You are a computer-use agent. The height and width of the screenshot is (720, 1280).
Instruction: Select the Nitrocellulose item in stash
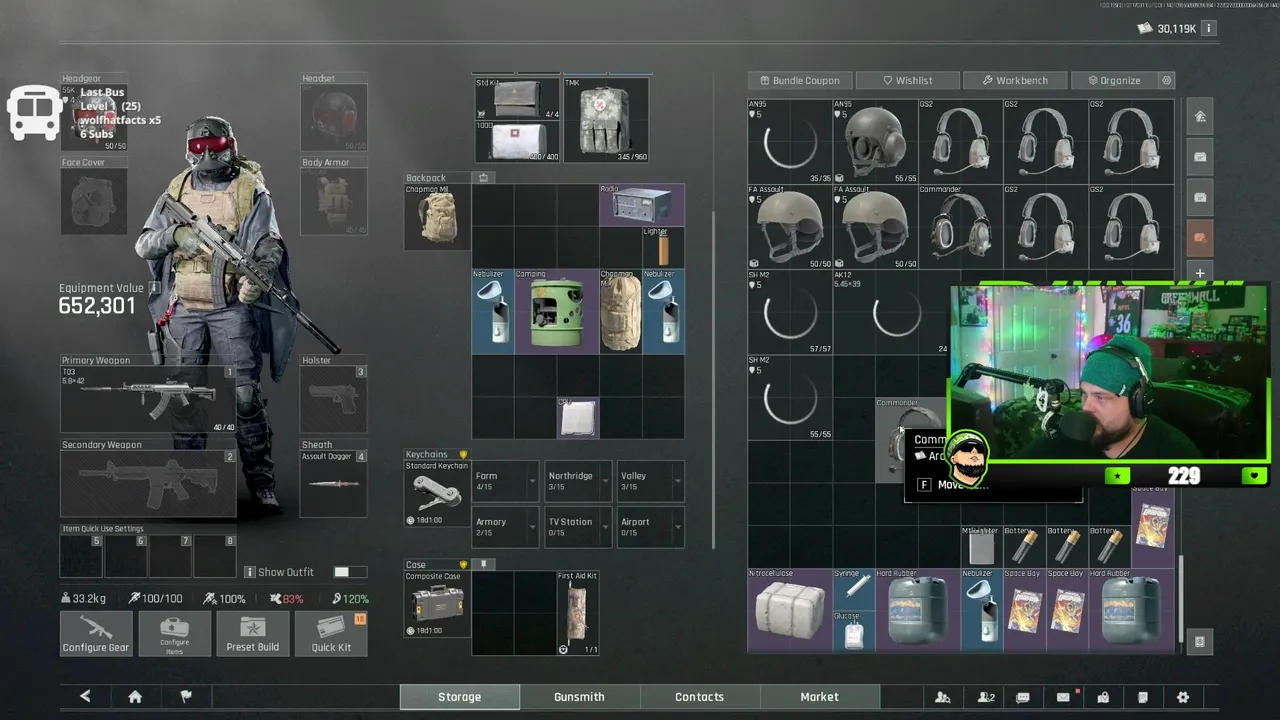click(790, 610)
